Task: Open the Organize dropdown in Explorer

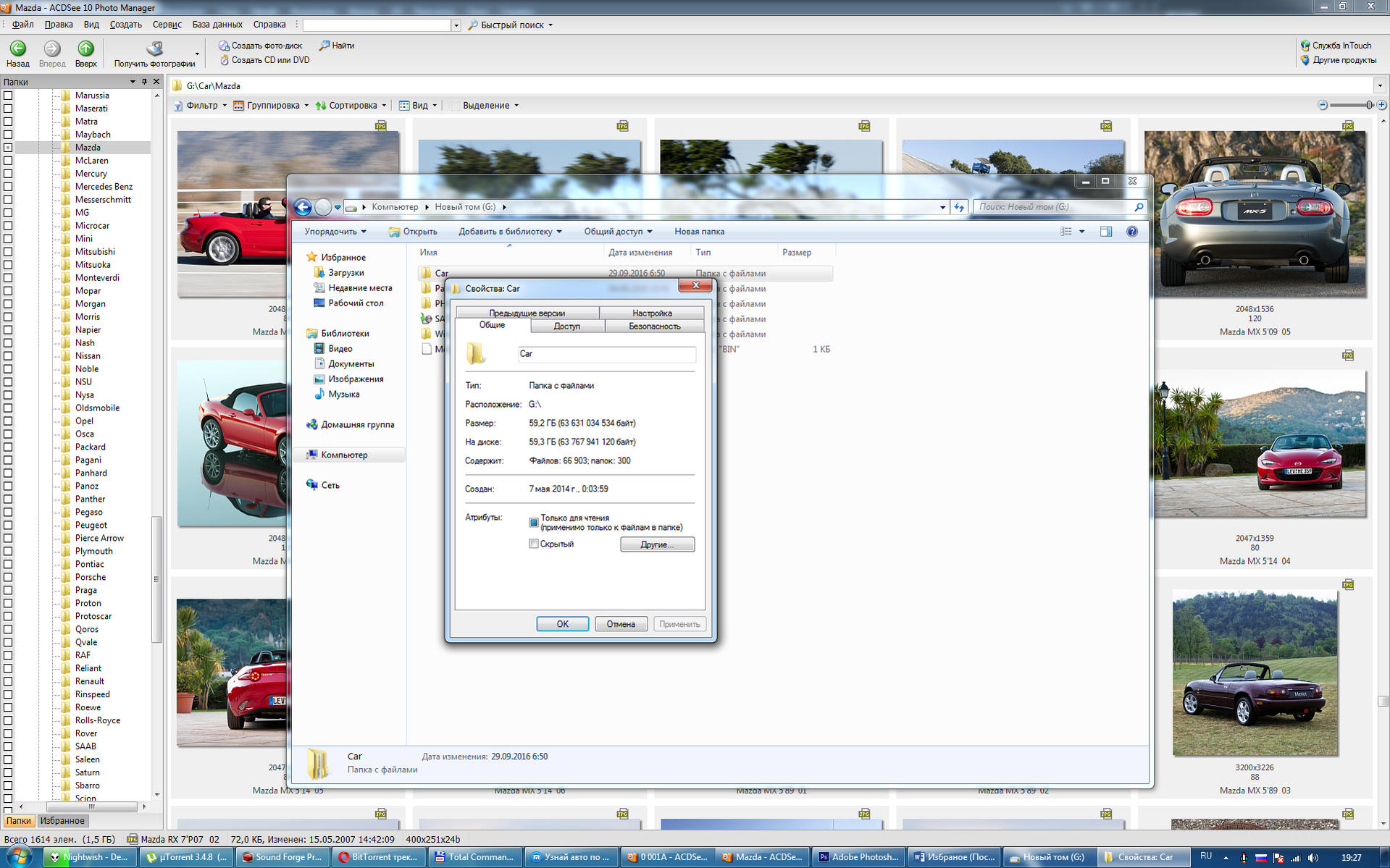Action: coord(335,232)
